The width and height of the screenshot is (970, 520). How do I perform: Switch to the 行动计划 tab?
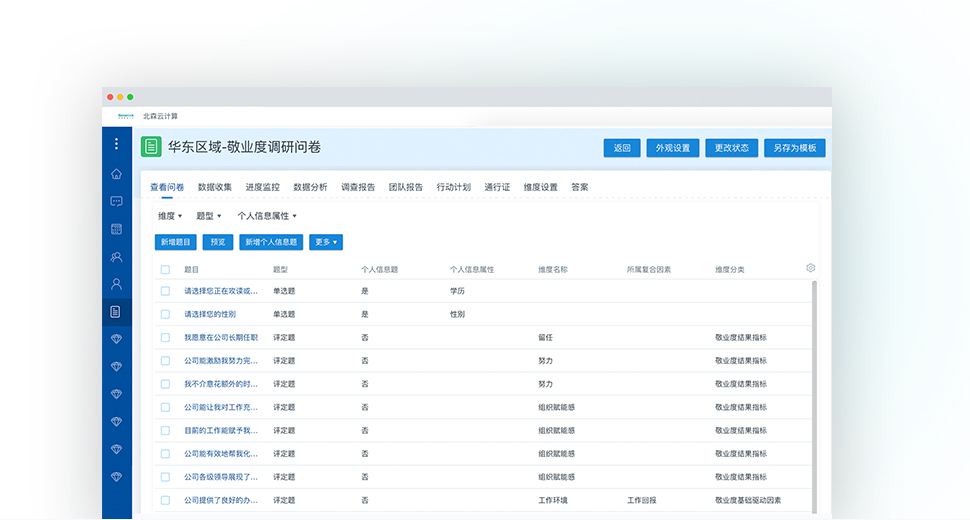(453, 187)
